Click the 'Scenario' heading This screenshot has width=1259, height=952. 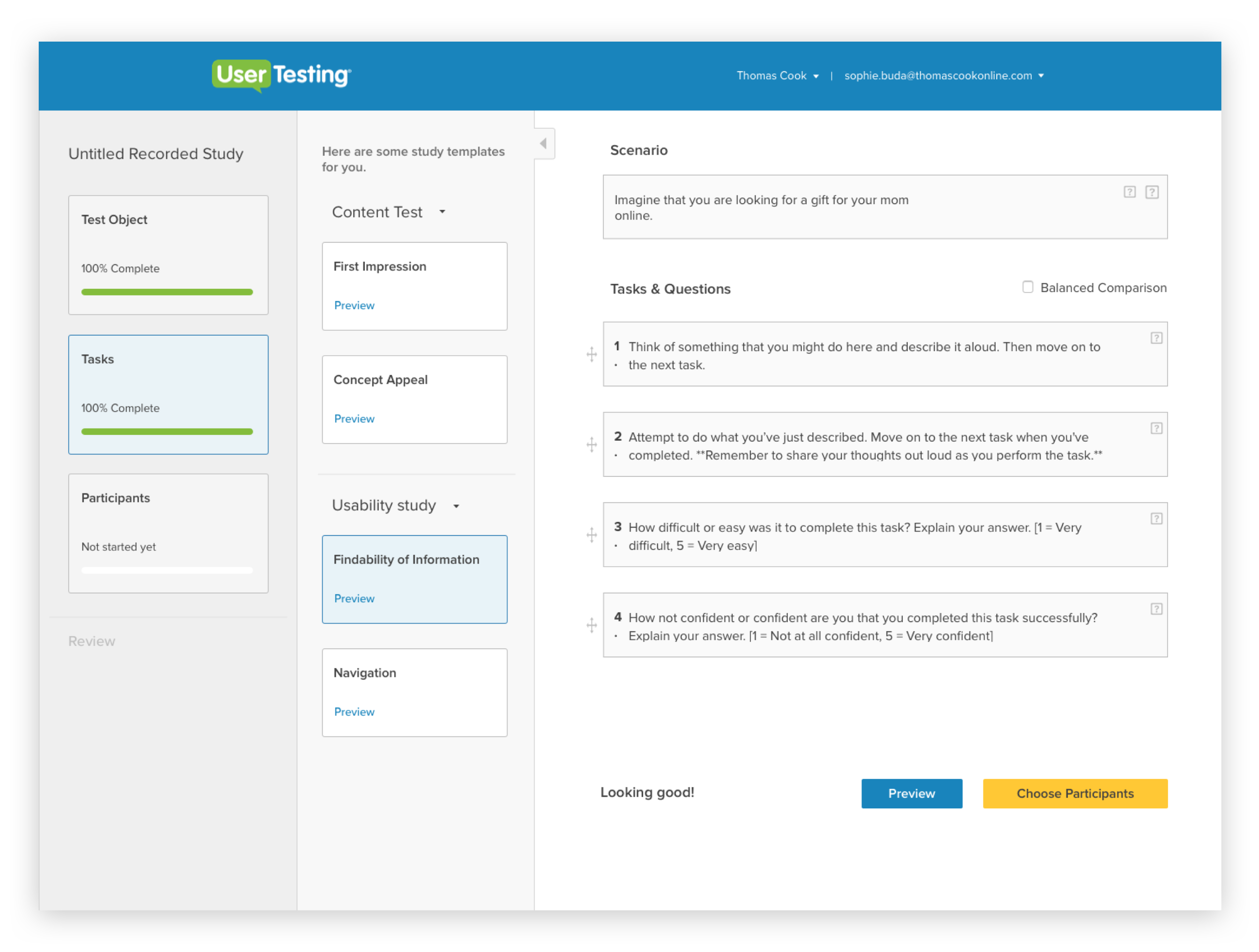tap(639, 150)
